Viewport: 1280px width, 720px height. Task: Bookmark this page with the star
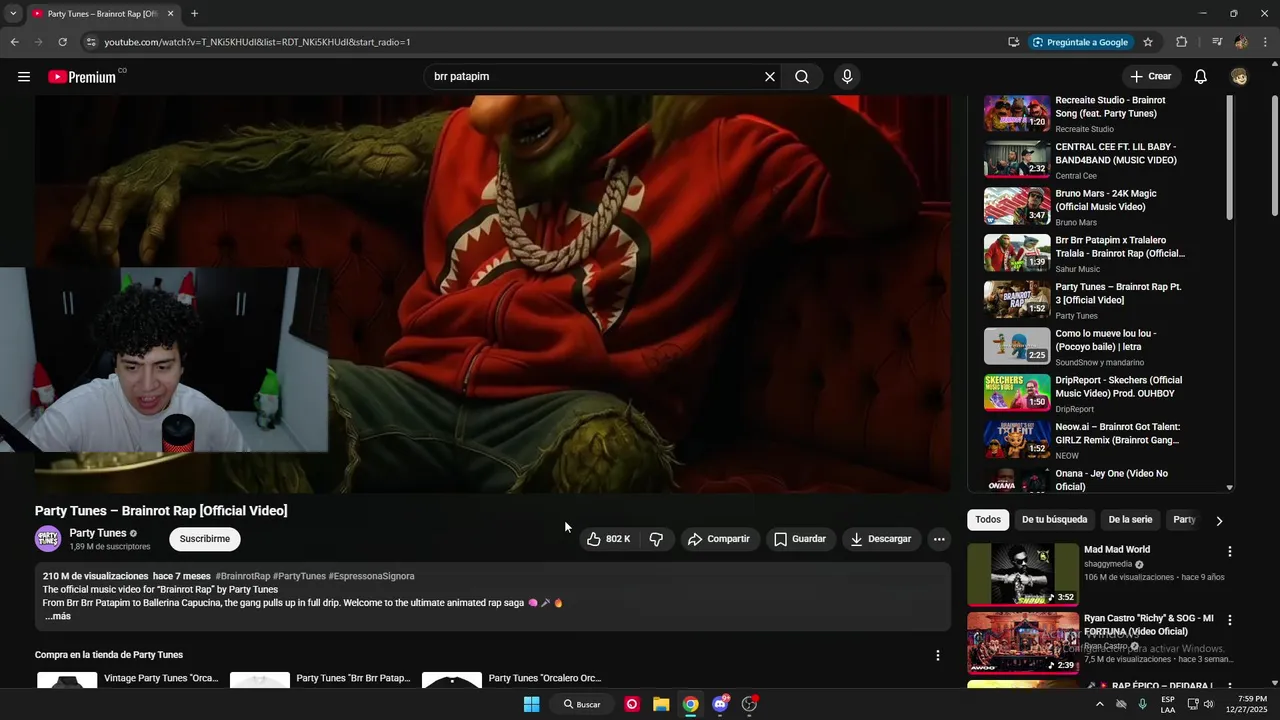1148,42
